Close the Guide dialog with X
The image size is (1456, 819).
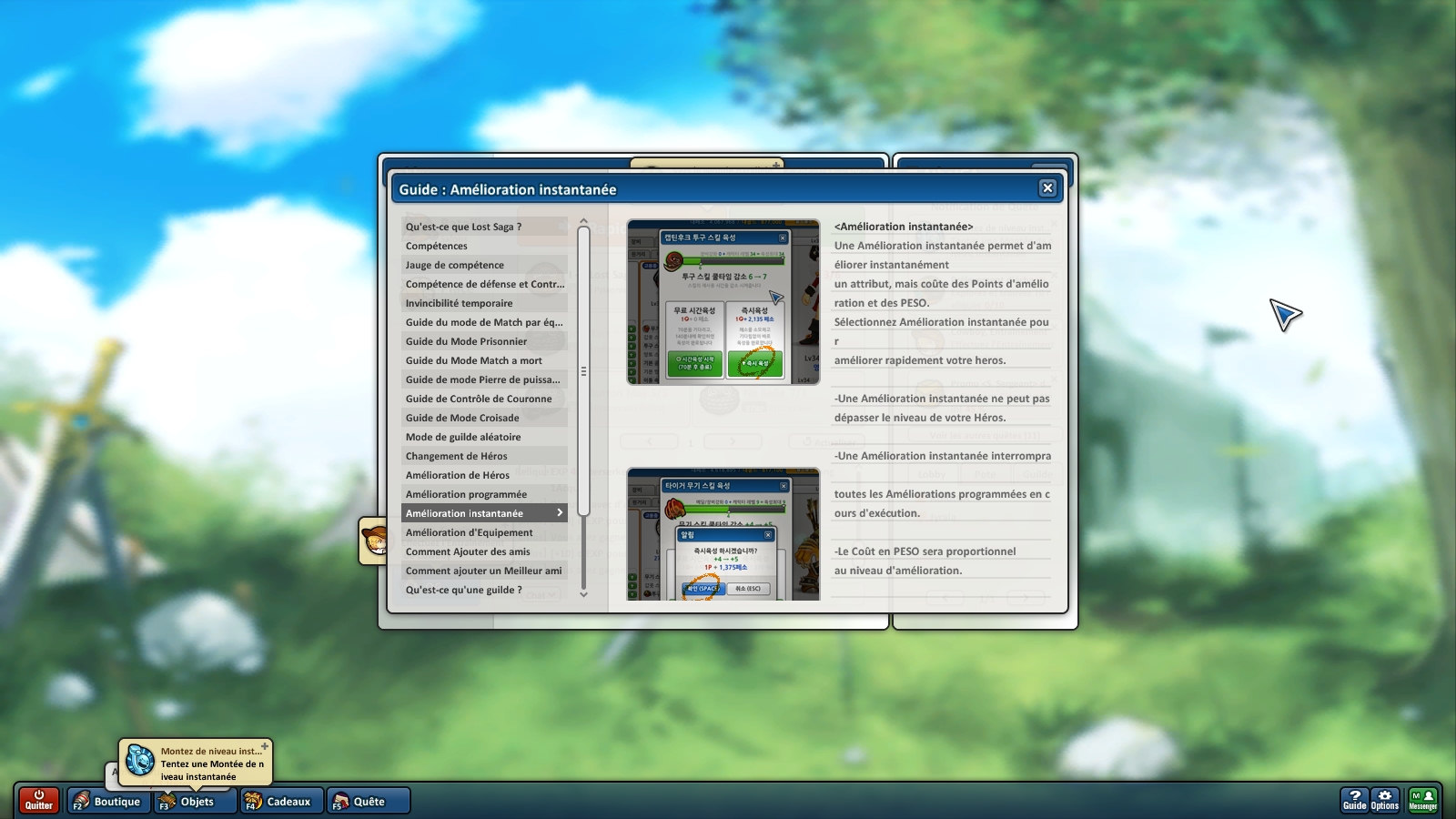(x=1047, y=187)
